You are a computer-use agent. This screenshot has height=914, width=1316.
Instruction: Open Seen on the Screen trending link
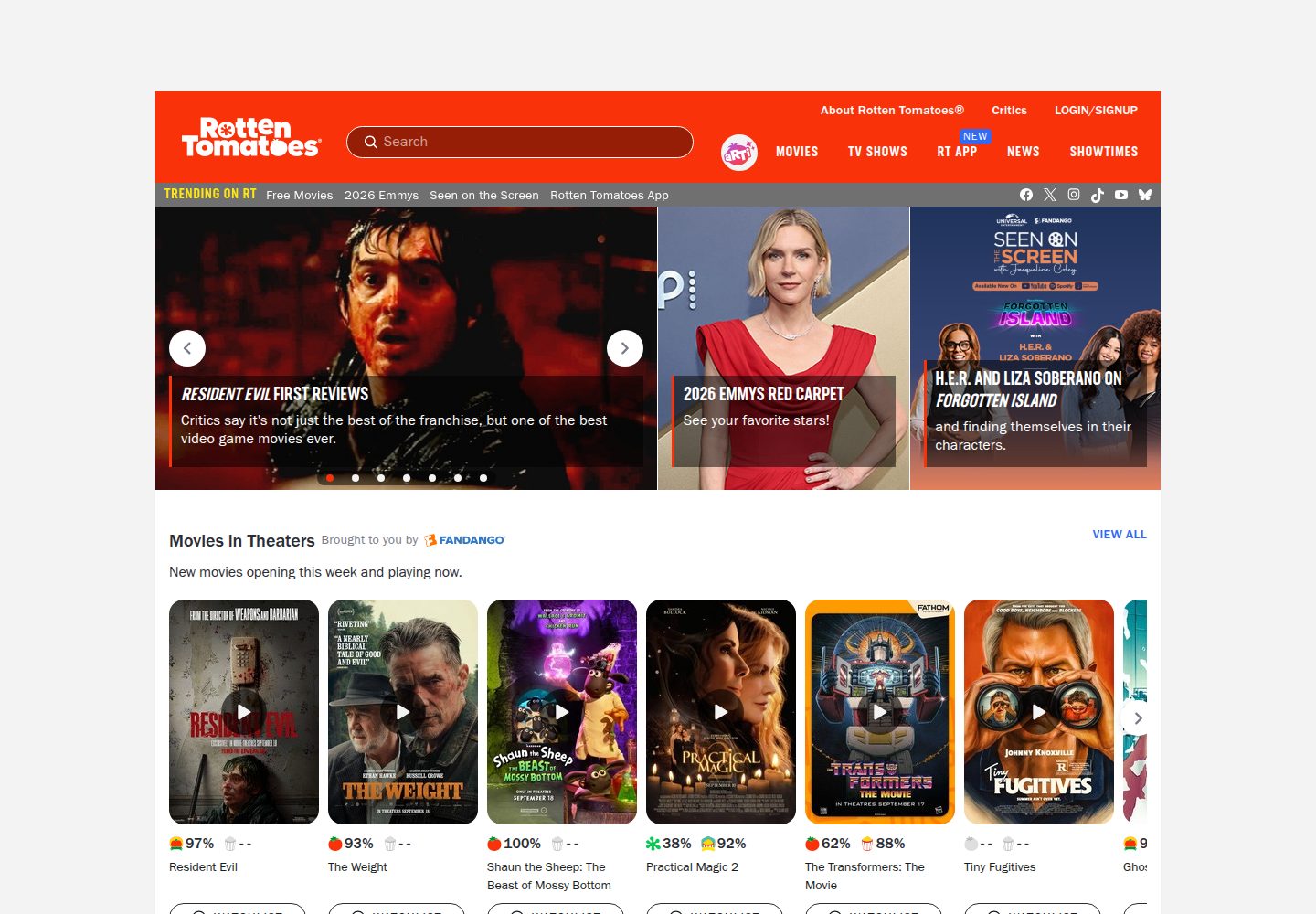(x=484, y=195)
